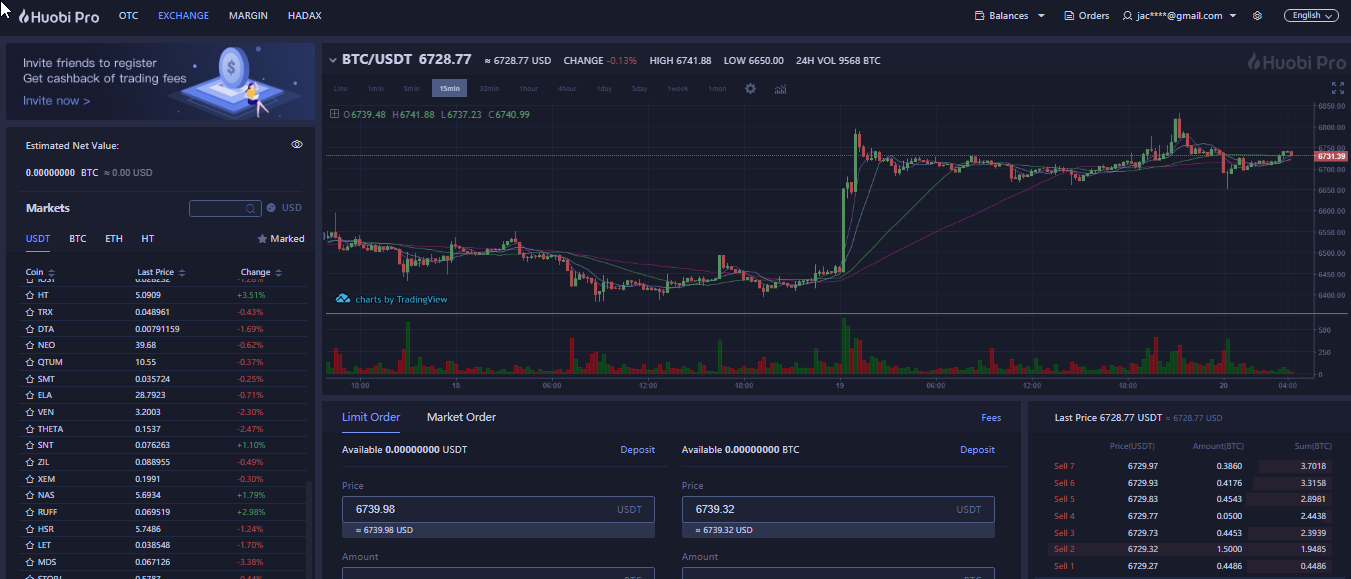Expand the BTC/USDT pair chevron
This screenshot has width=1351, height=579.
[x=333, y=60]
